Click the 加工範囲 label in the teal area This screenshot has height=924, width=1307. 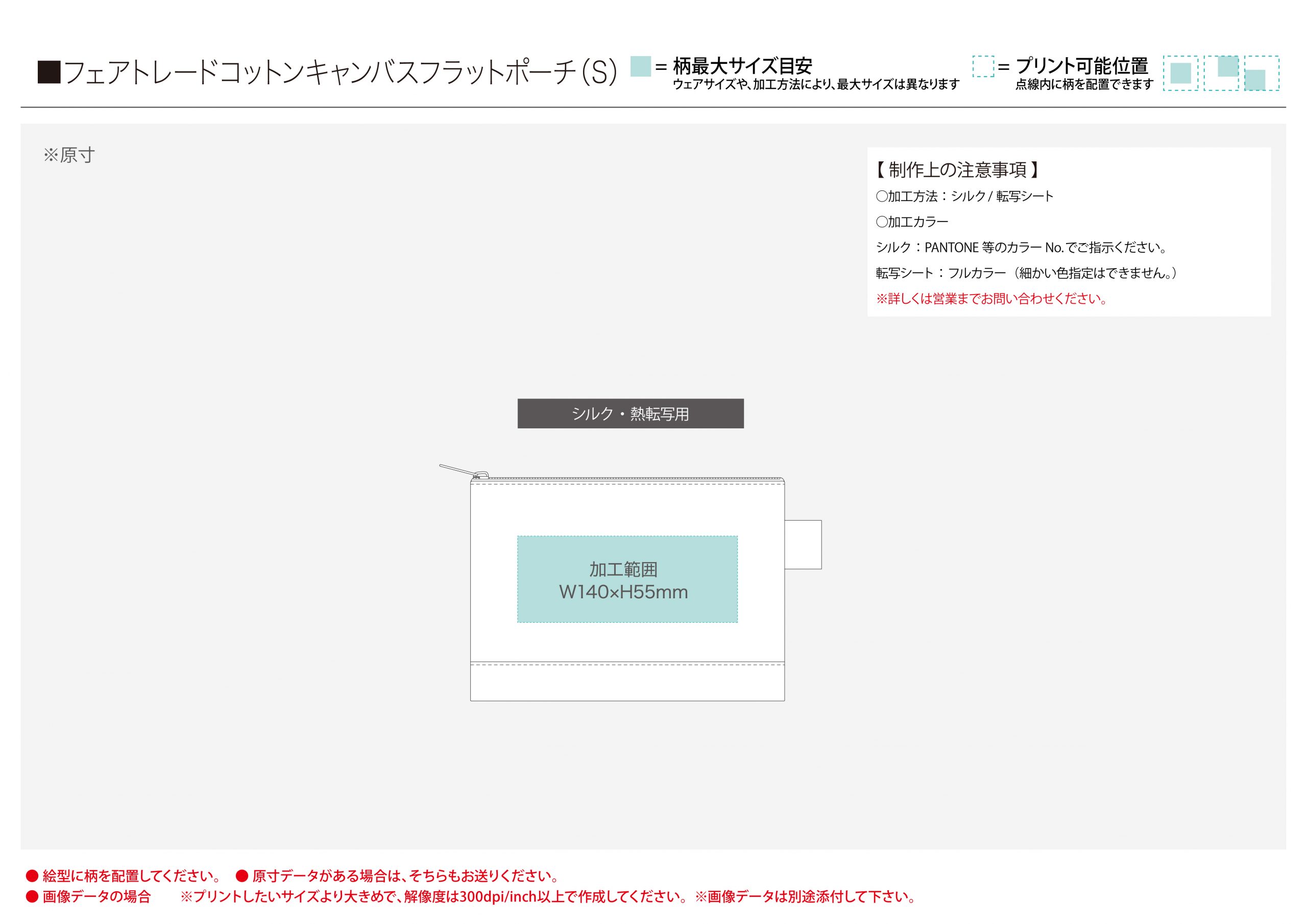(623, 569)
